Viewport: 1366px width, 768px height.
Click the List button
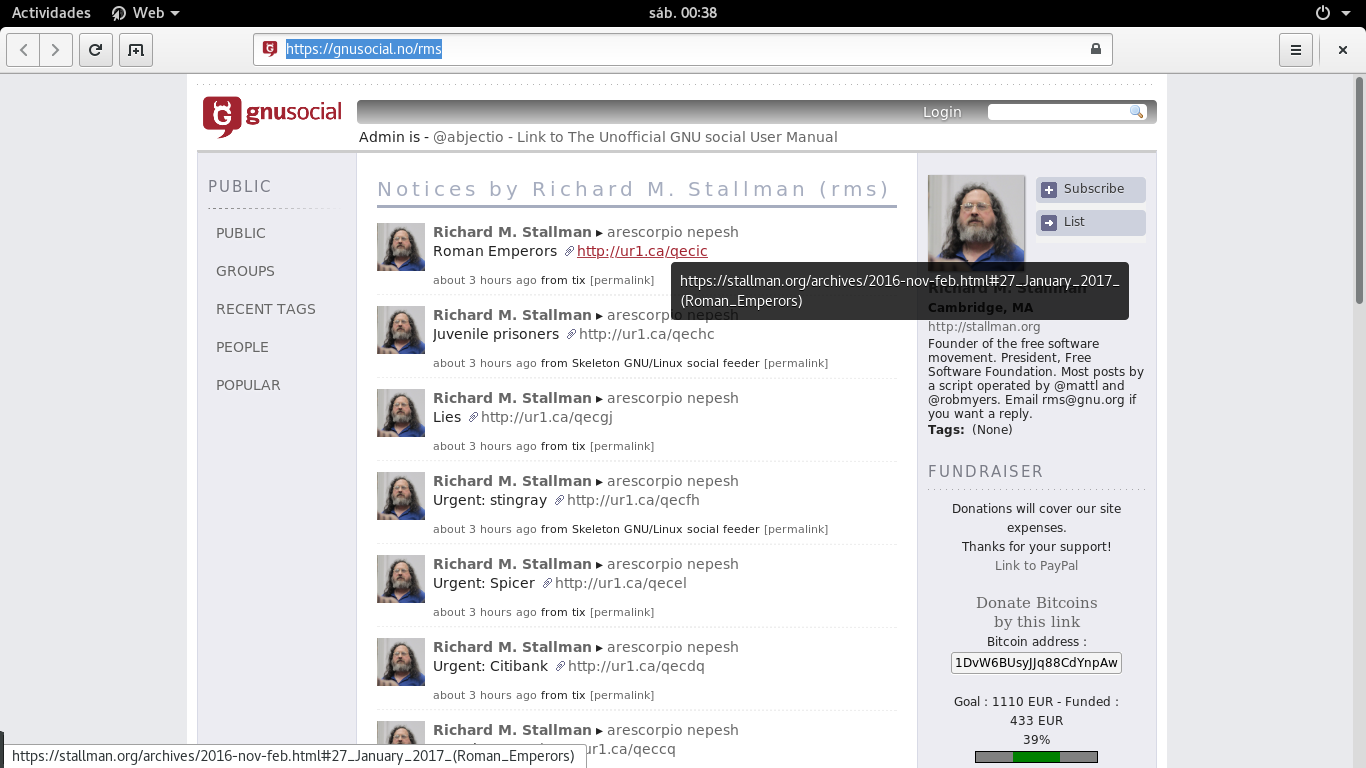(x=1091, y=222)
